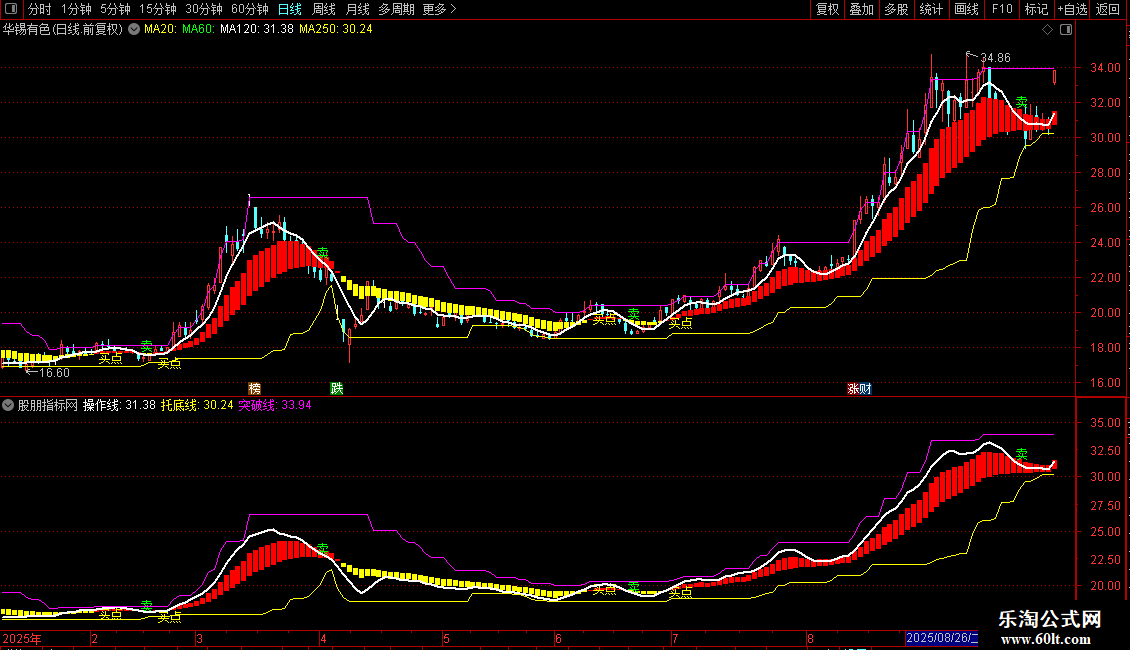Click the 涨 event marker icon

(x=853, y=388)
